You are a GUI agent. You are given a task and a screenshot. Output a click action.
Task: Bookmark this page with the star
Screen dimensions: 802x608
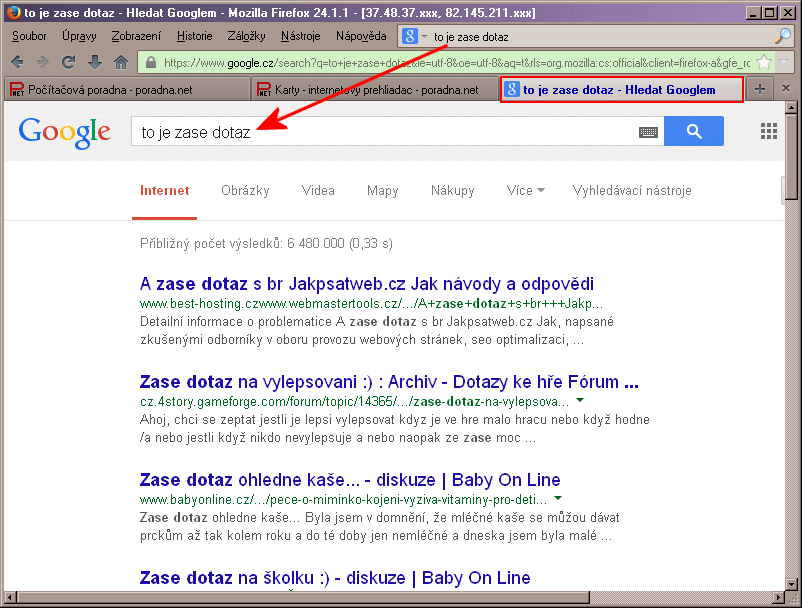pos(764,62)
